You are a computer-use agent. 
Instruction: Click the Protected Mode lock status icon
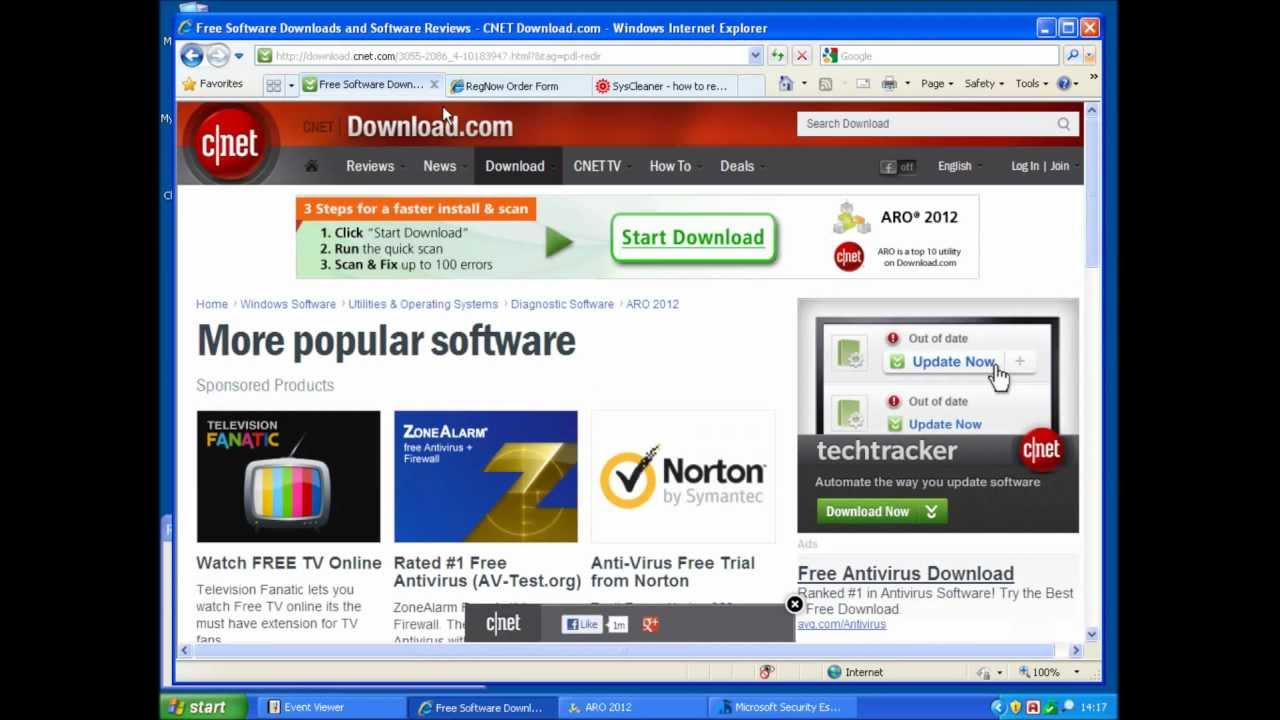pos(985,672)
